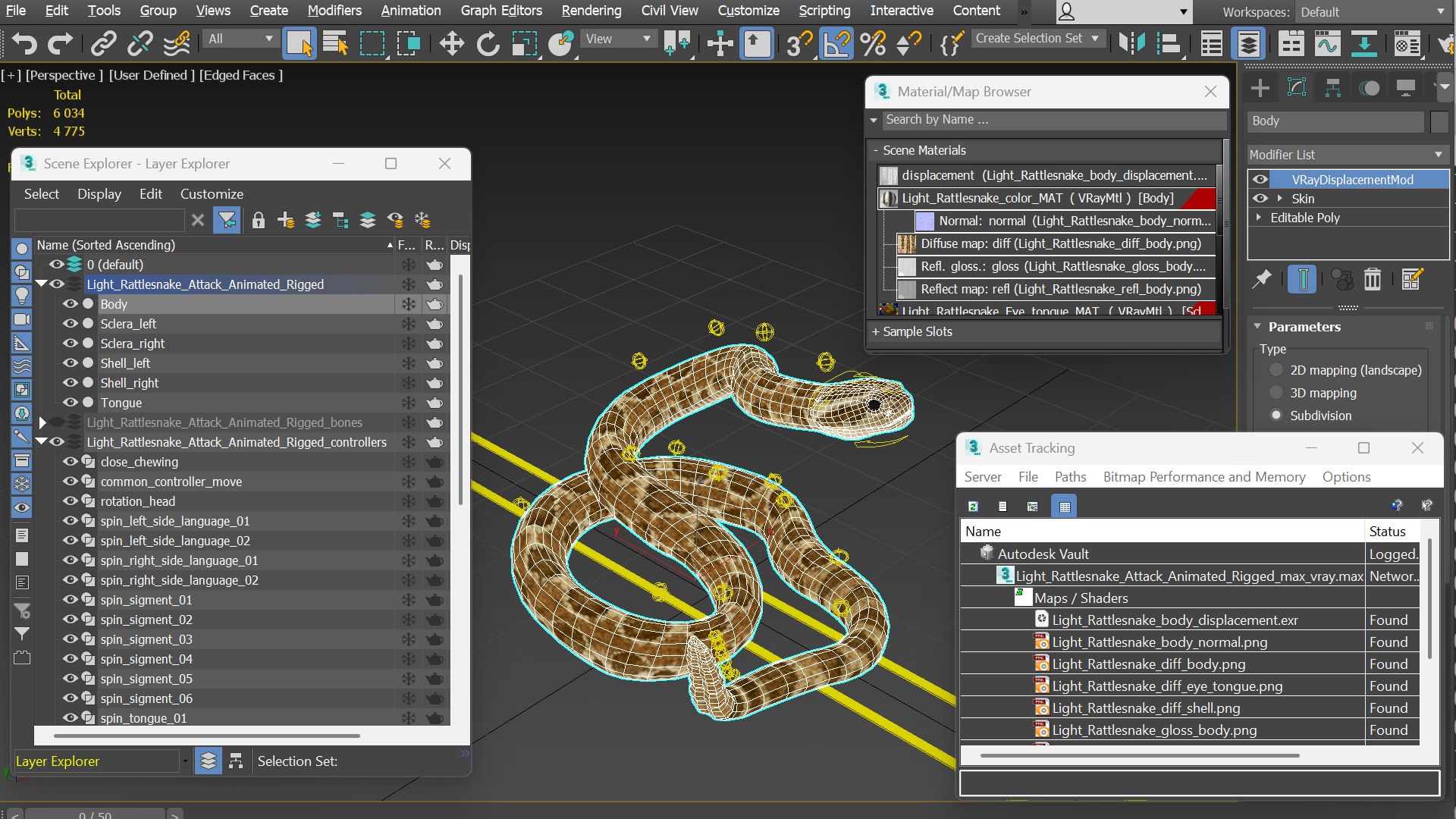Toggle Skin modifier eye in stack
Image resolution: width=1456 pixels, height=819 pixels.
(1260, 198)
